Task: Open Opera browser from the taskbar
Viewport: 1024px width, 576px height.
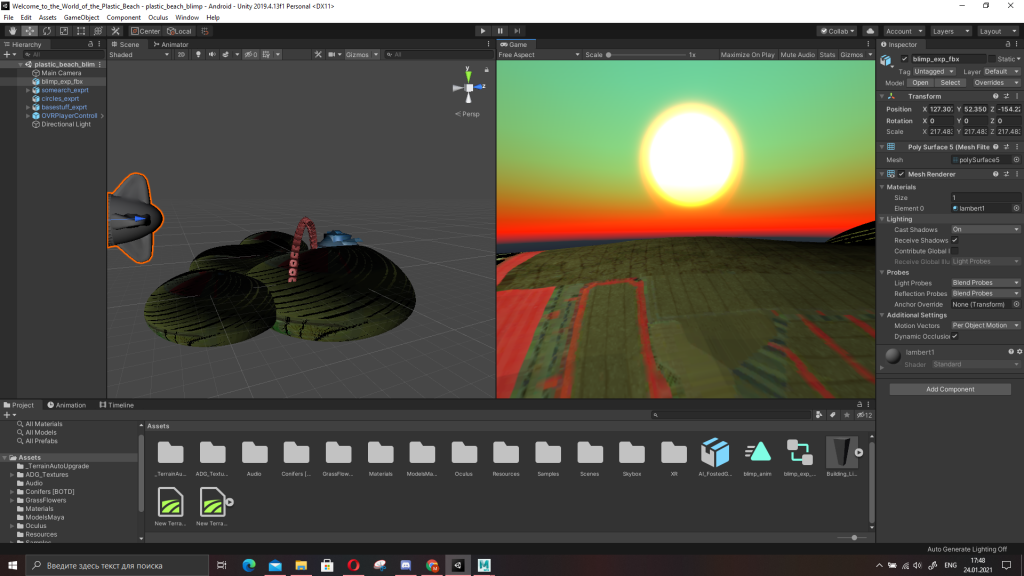Action: [x=353, y=566]
